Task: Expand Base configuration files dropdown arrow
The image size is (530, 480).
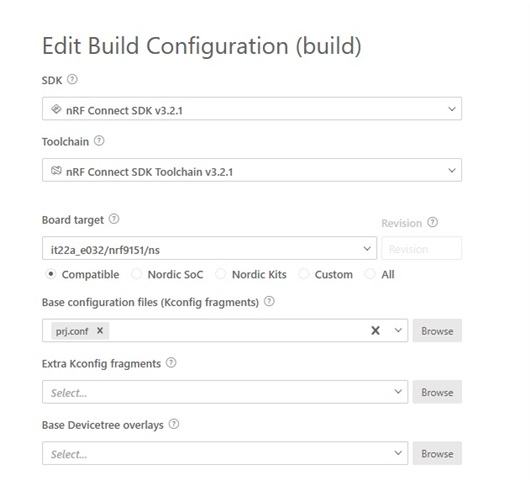Action: (398, 330)
